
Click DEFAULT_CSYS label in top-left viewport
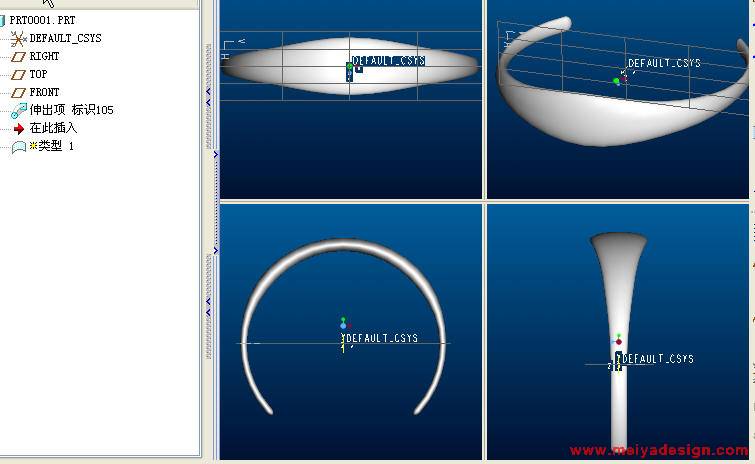pyautogui.click(x=389, y=61)
